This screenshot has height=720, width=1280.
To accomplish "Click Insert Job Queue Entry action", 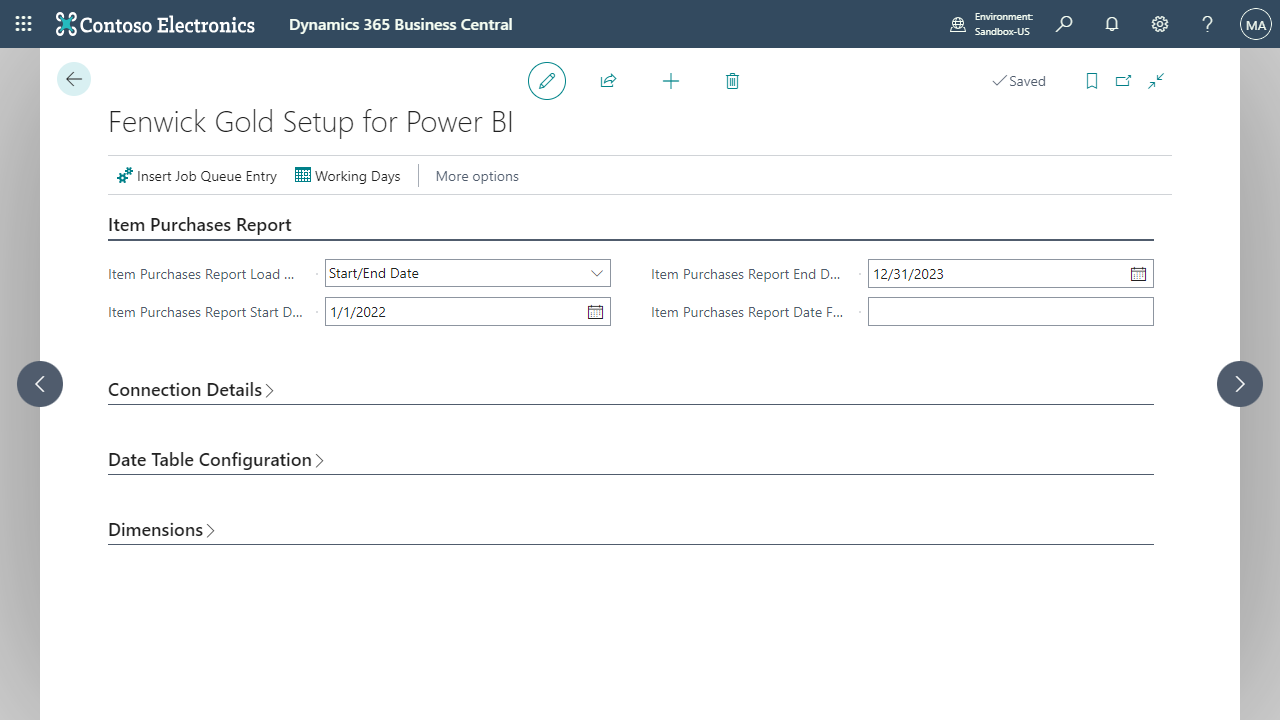I will click(197, 176).
